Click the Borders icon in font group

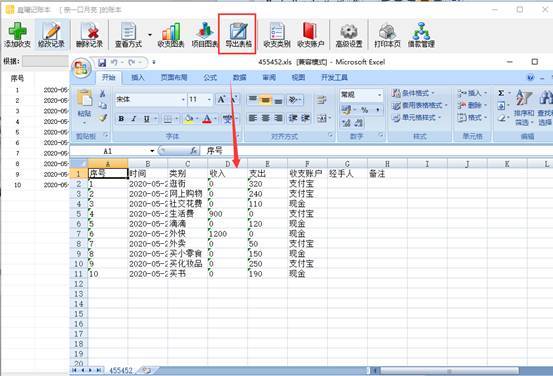(x=168, y=119)
